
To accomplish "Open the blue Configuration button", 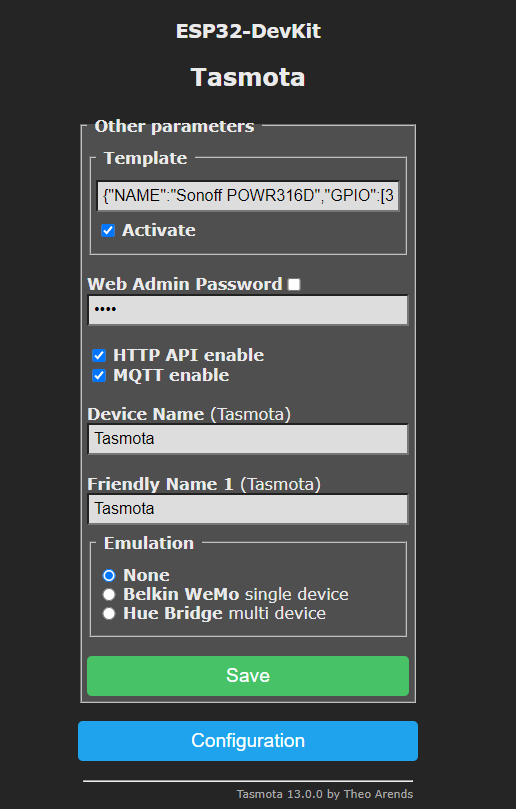I will (x=248, y=741).
